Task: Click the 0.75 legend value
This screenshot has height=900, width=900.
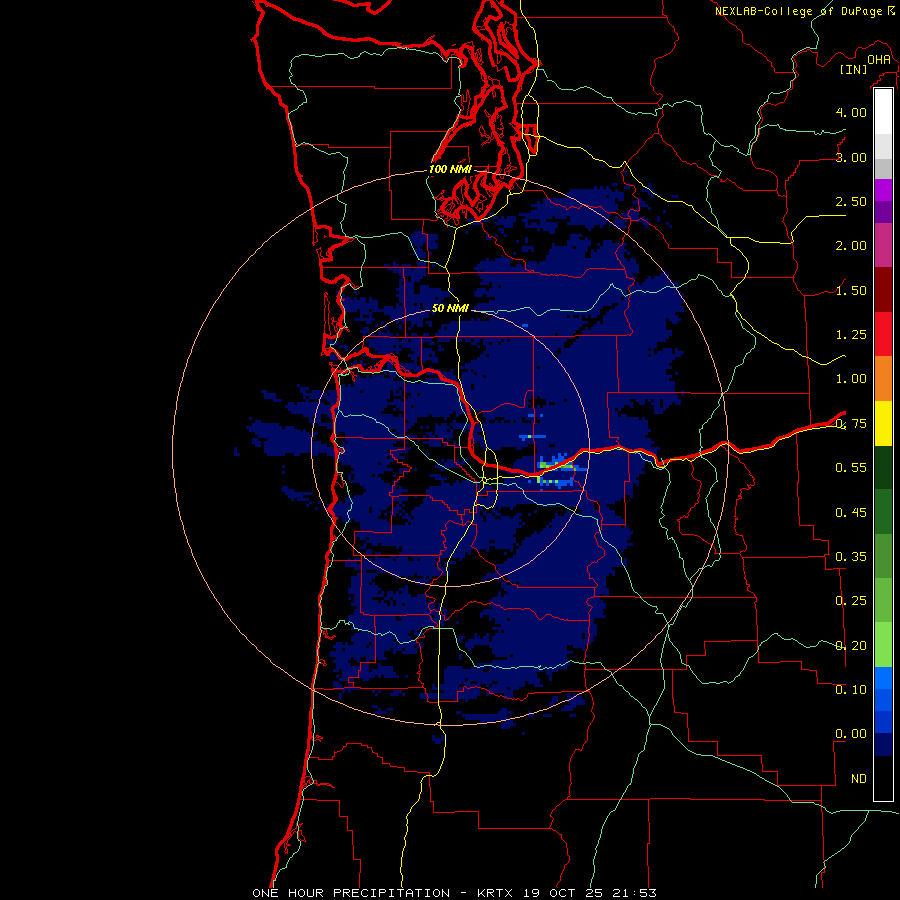Action: point(851,424)
